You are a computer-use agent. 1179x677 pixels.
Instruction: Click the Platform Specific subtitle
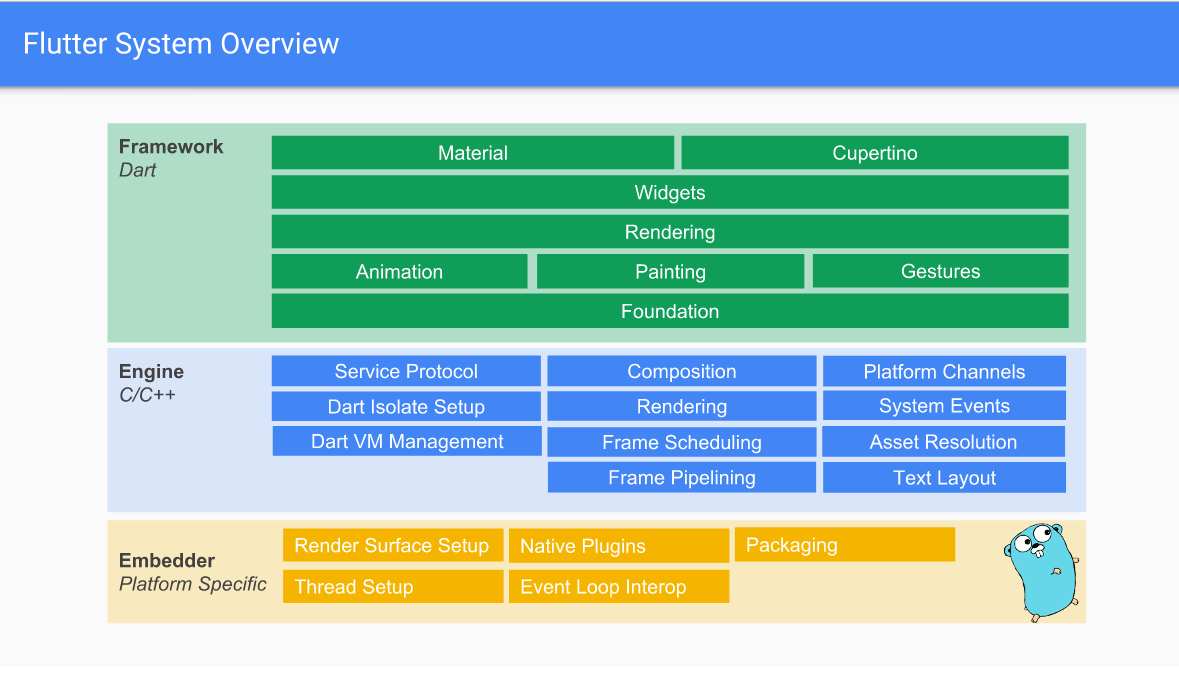pyautogui.click(x=192, y=584)
